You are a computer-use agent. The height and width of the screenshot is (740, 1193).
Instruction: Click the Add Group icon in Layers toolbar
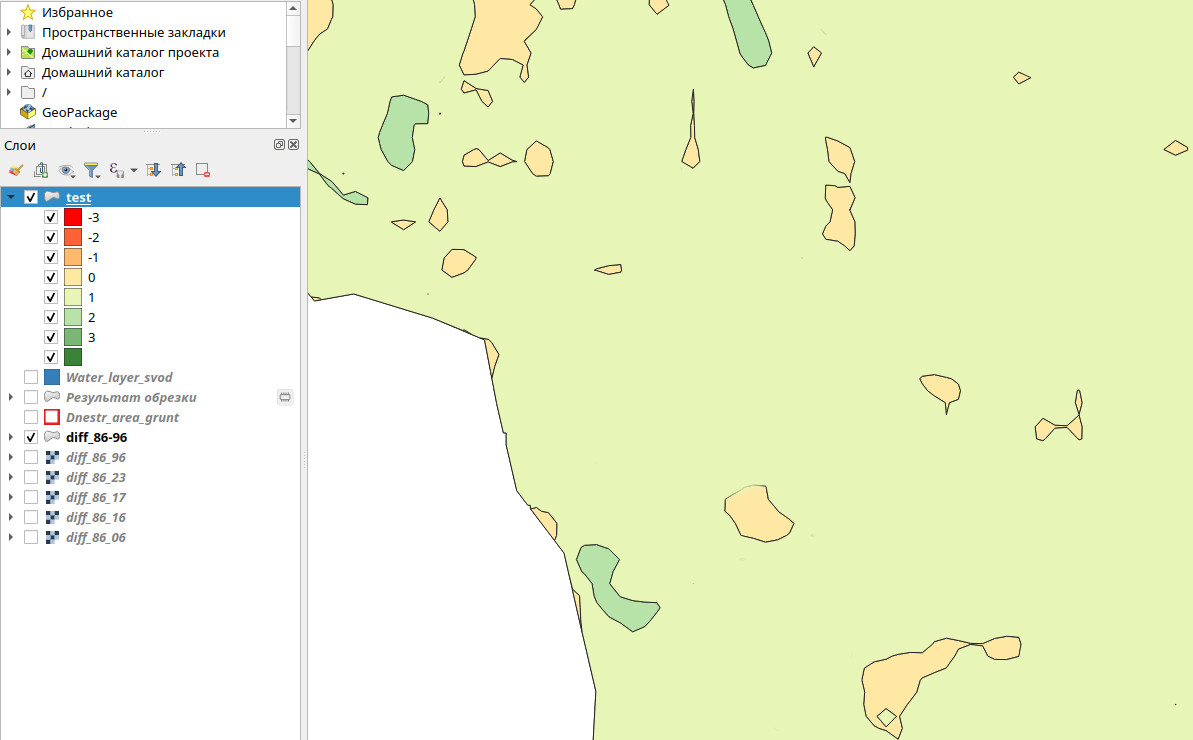(x=41, y=170)
